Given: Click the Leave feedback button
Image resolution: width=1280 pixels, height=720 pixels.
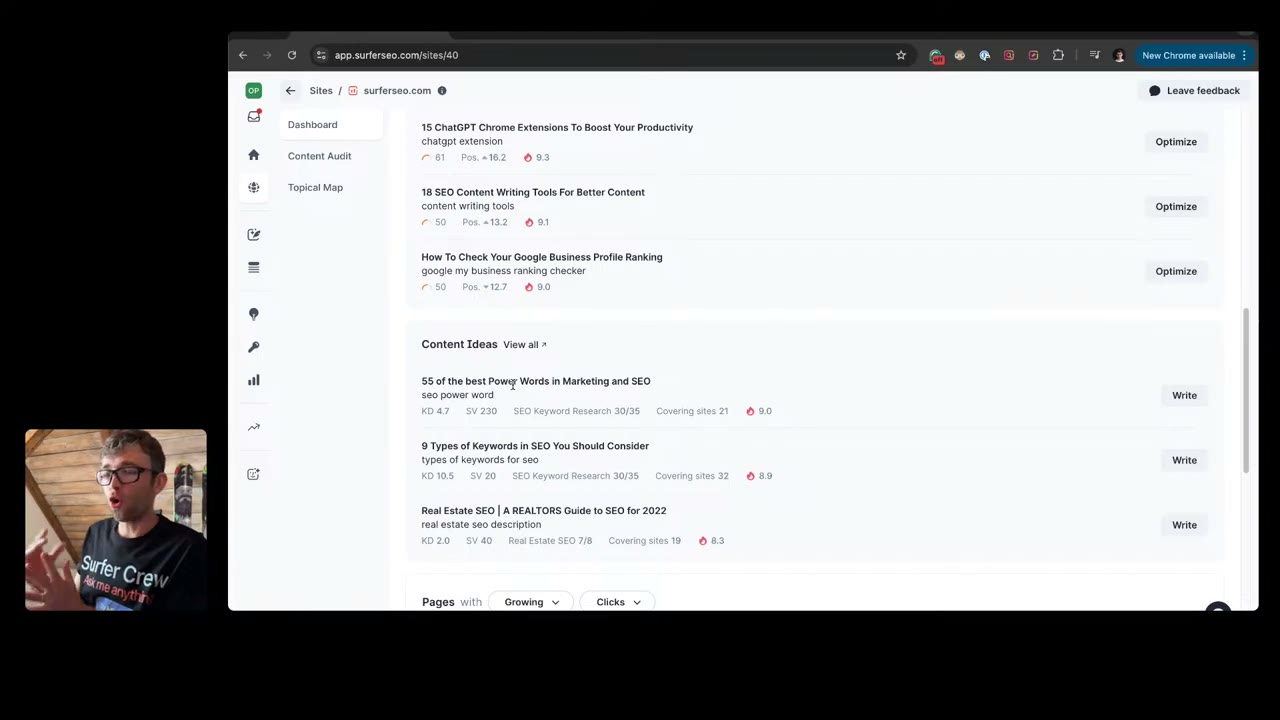Looking at the screenshot, I should [x=1194, y=91].
